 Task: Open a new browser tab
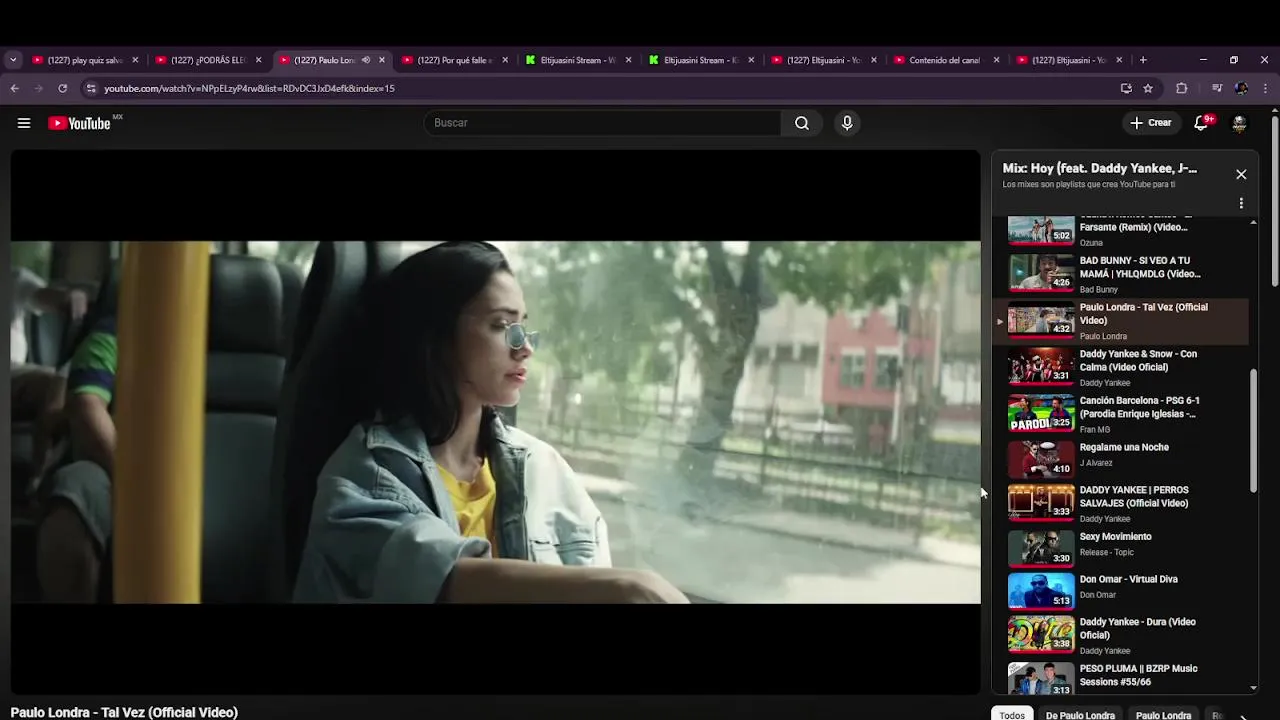[x=1143, y=60]
